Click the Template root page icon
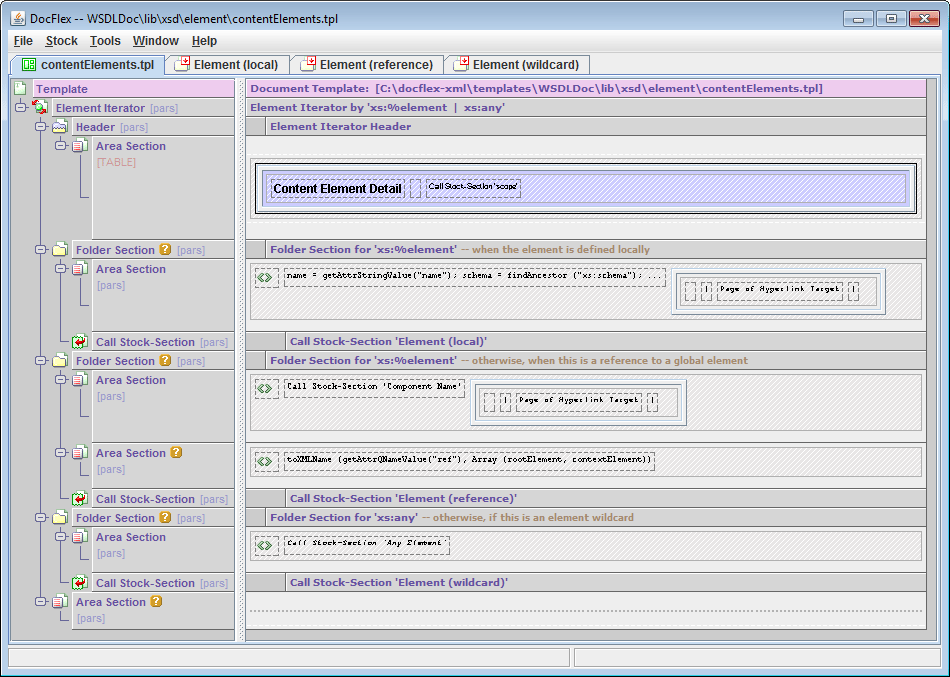Image resolution: width=950 pixels, height=677 pixels. [x=20, y=89]
